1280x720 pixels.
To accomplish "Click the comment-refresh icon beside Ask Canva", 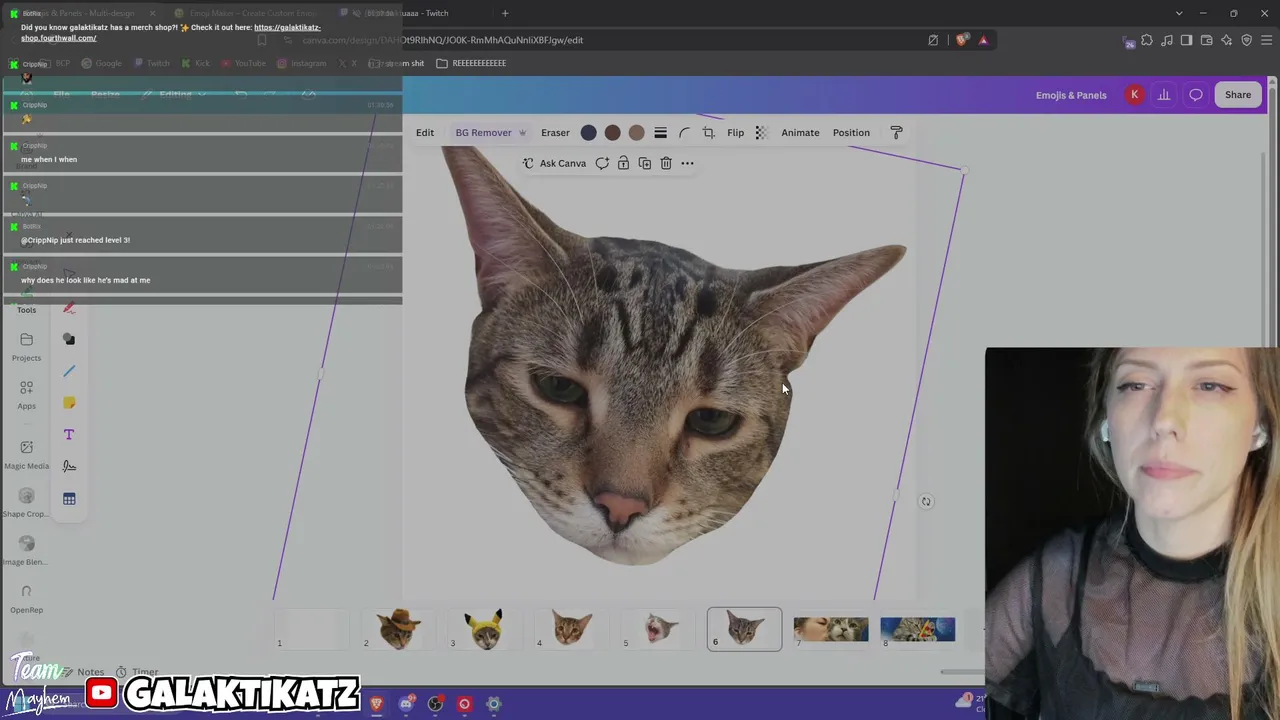I will tap(602, 163).
